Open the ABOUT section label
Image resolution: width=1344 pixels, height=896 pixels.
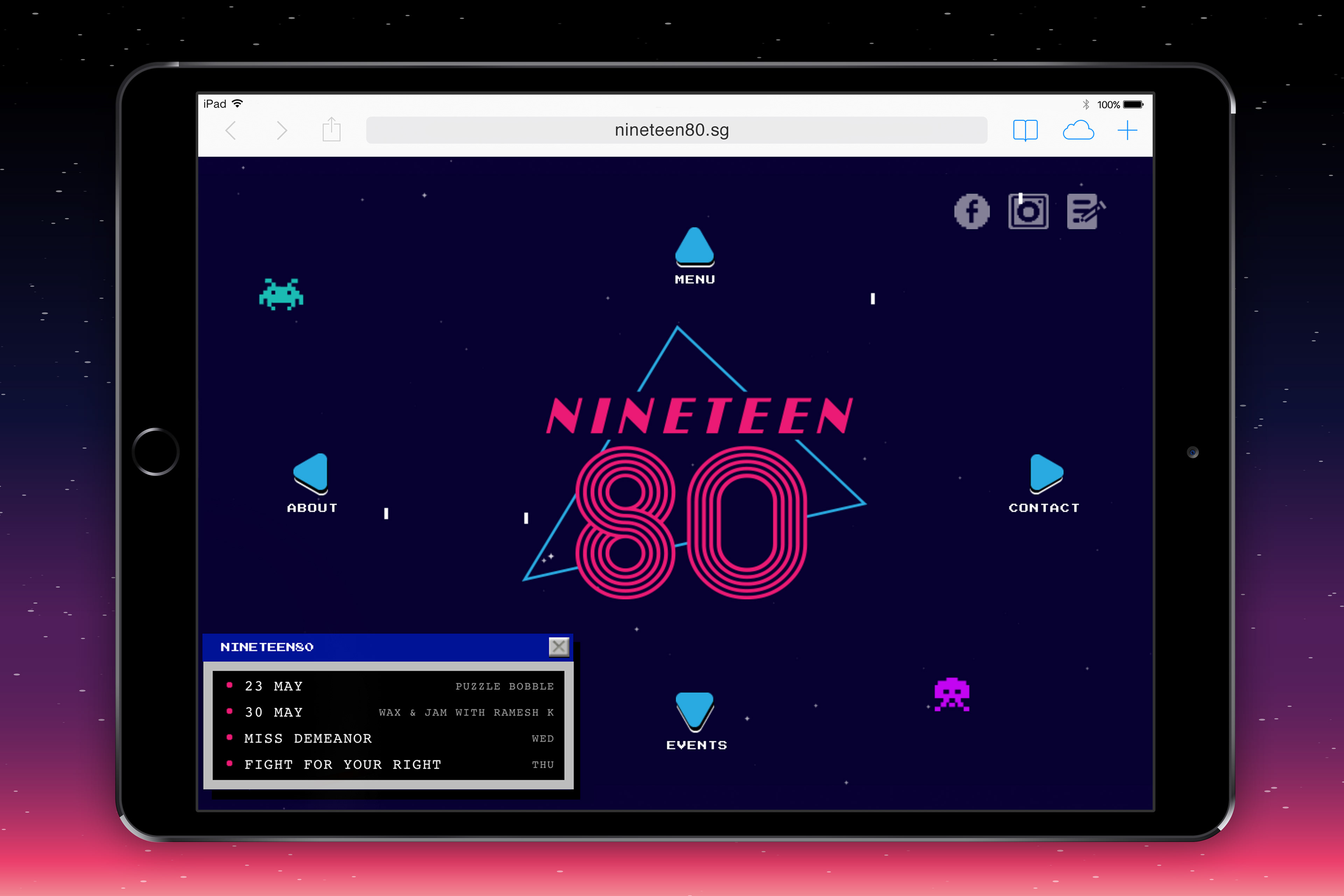pos(312,508)
